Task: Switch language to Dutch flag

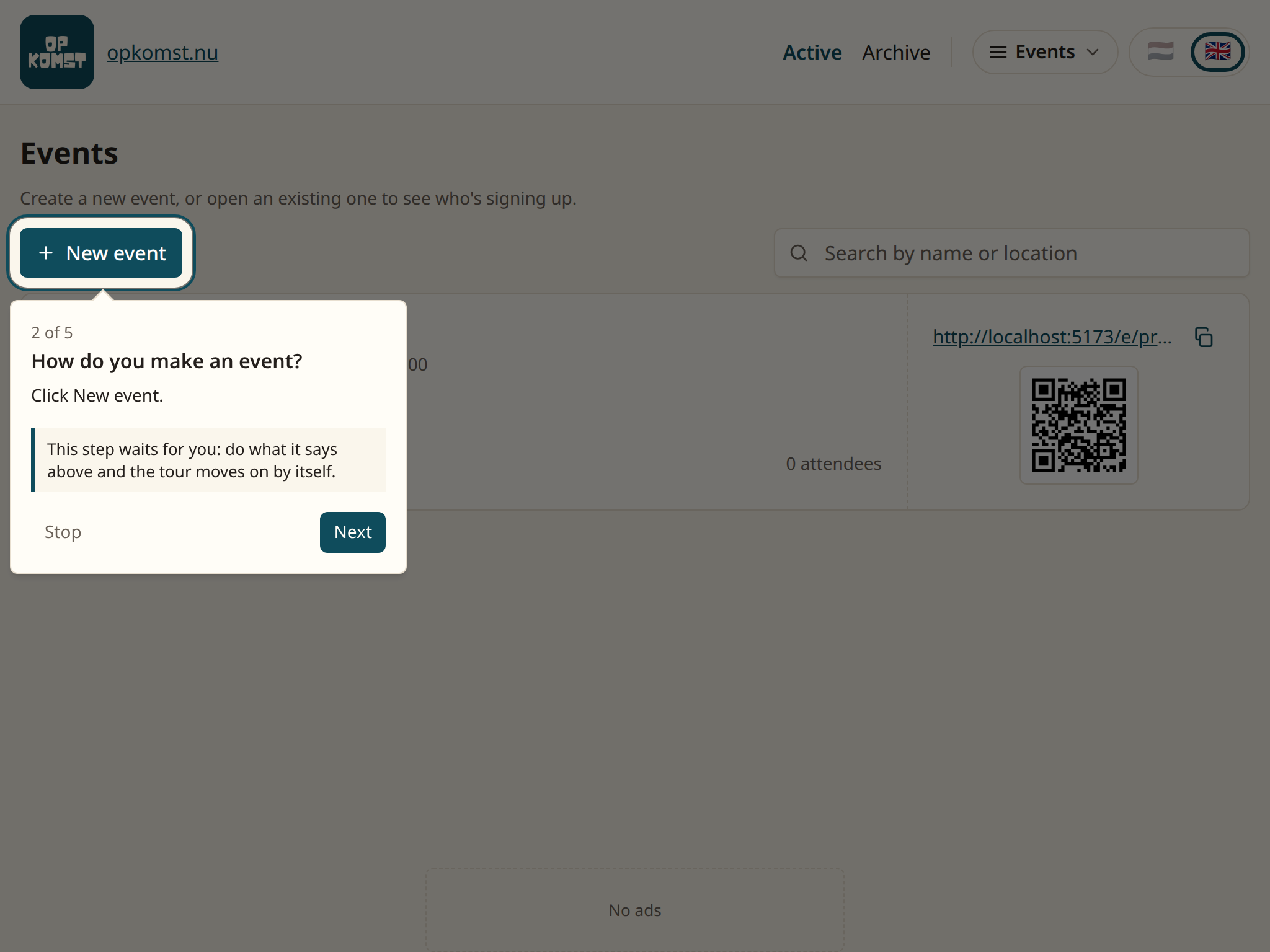Action: [1161, 52]
